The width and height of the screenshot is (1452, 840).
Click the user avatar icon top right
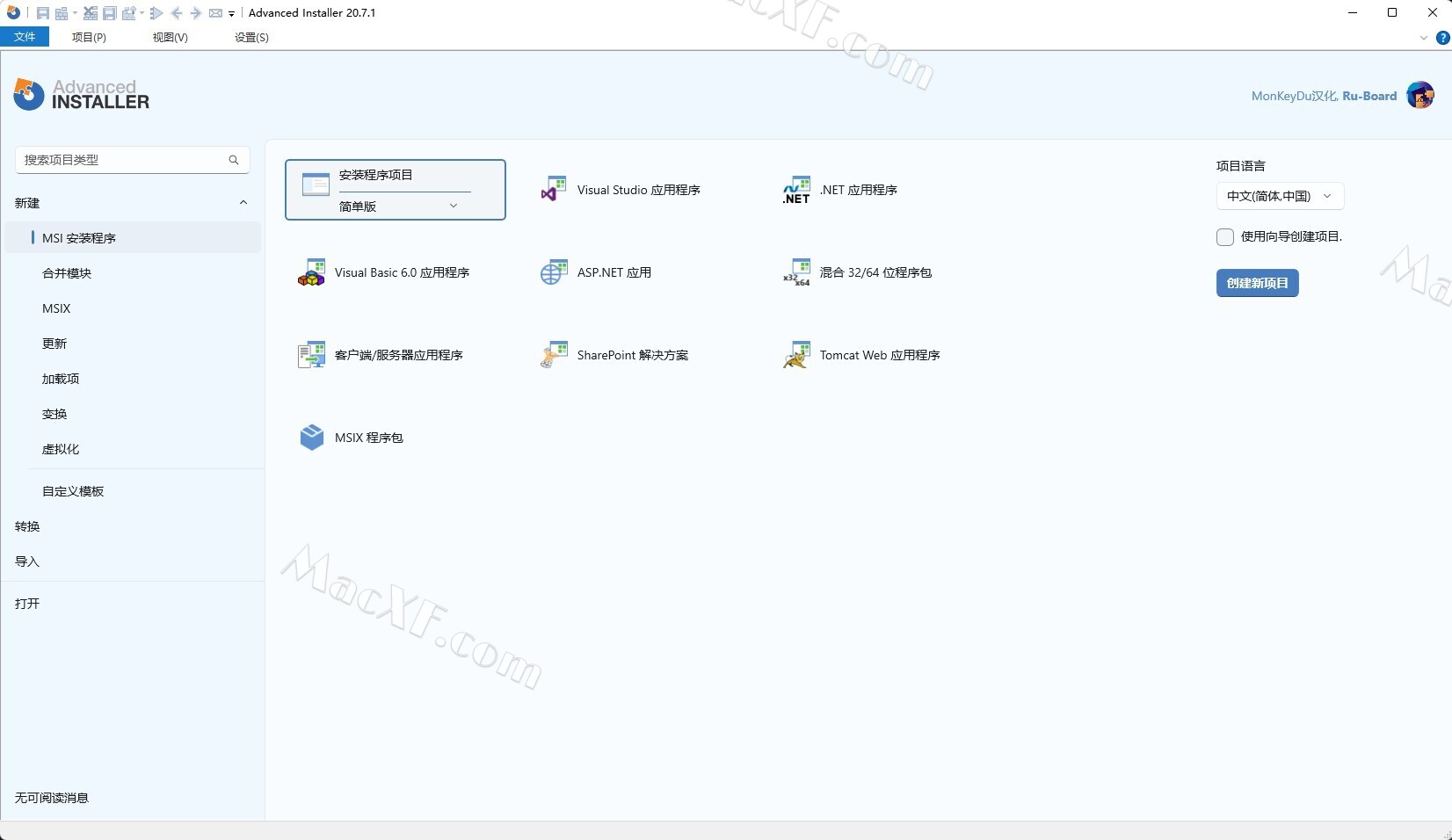pos(1420,95)
